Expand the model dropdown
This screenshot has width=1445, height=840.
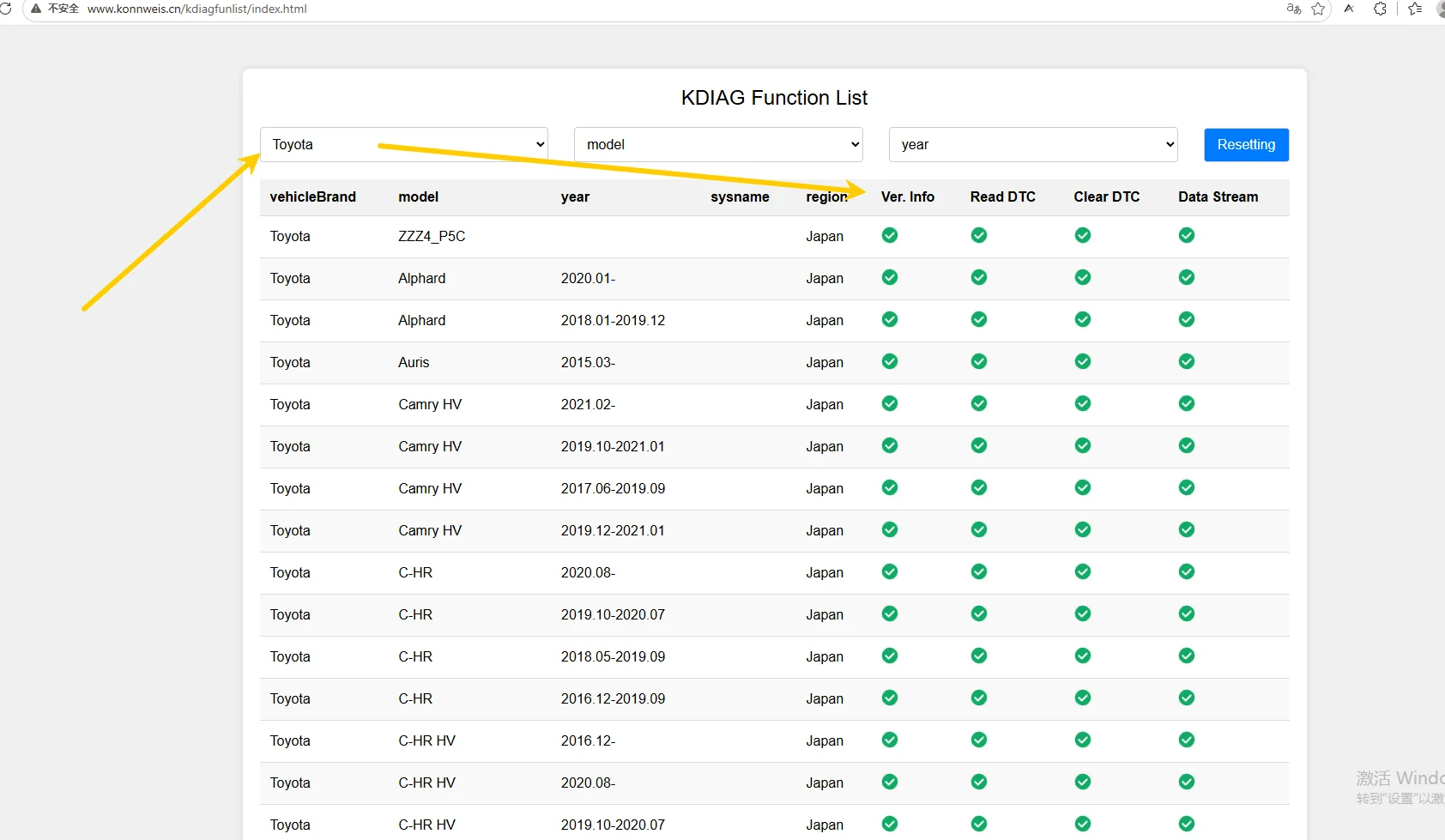(x=718, y=144)
